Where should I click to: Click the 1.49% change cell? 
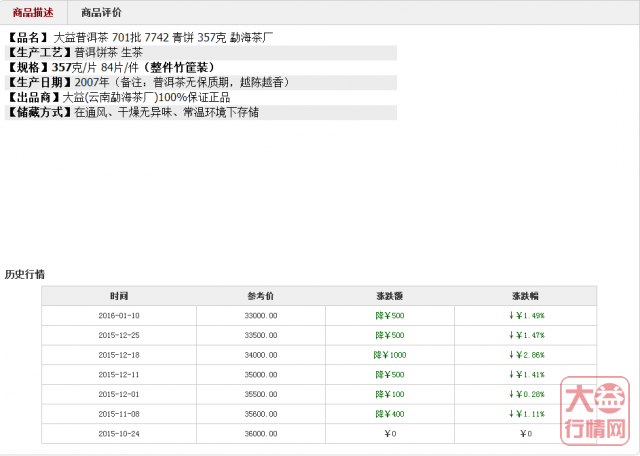pyautogui.click(x=525, y=316)
